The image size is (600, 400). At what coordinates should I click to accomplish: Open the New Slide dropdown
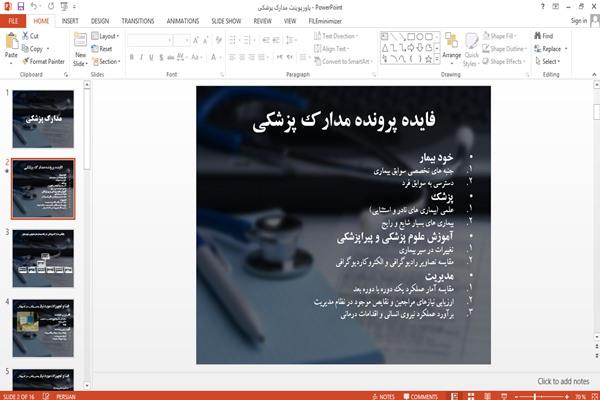click(x=80, y=61)
